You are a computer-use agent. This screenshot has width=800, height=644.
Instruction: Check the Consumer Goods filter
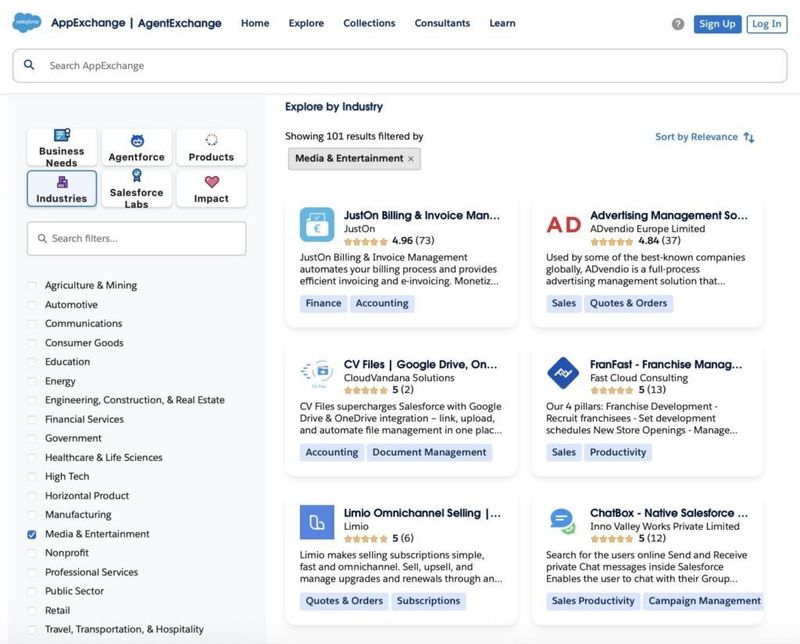32,343
